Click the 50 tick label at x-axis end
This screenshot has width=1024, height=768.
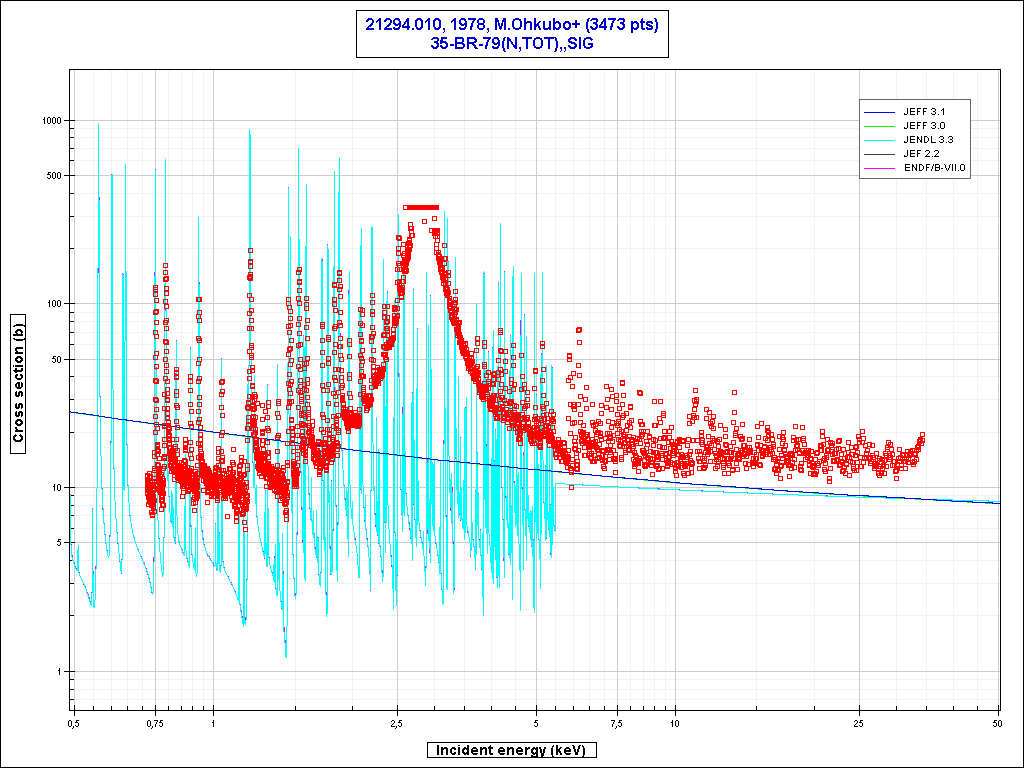[997, 722]
